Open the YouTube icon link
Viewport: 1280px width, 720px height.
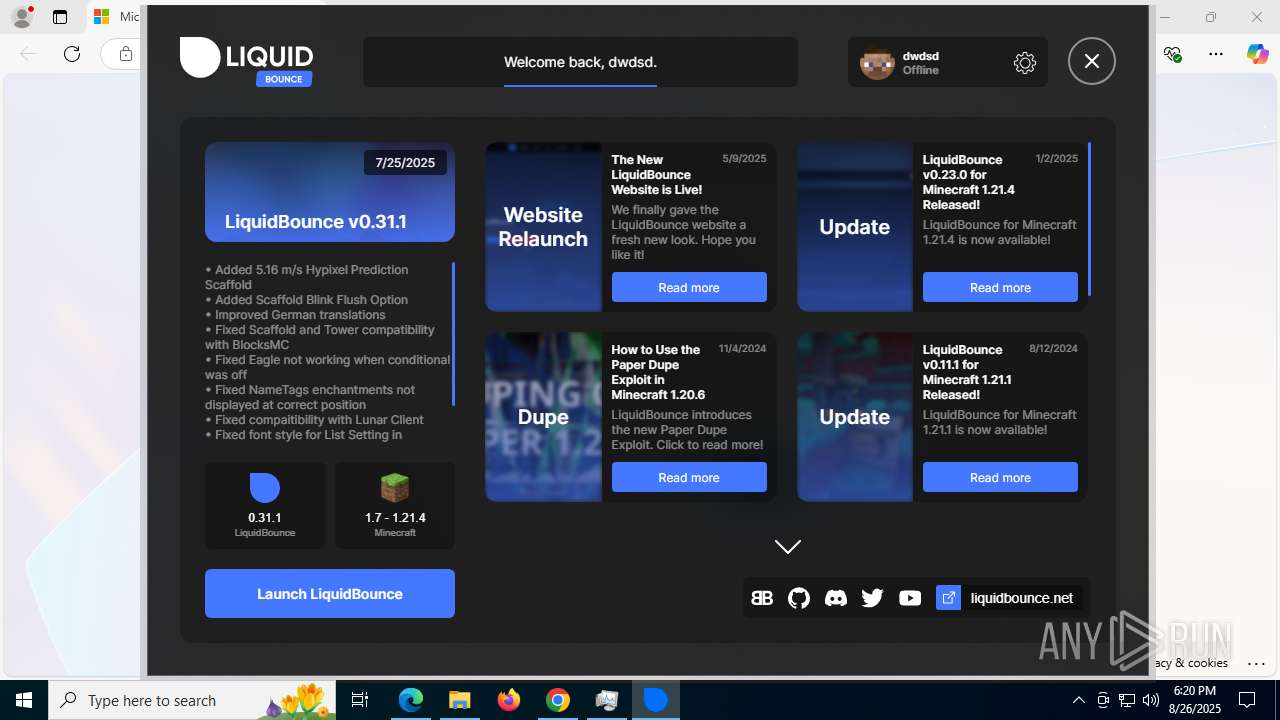pyautogui.click(x=910, y=598)
